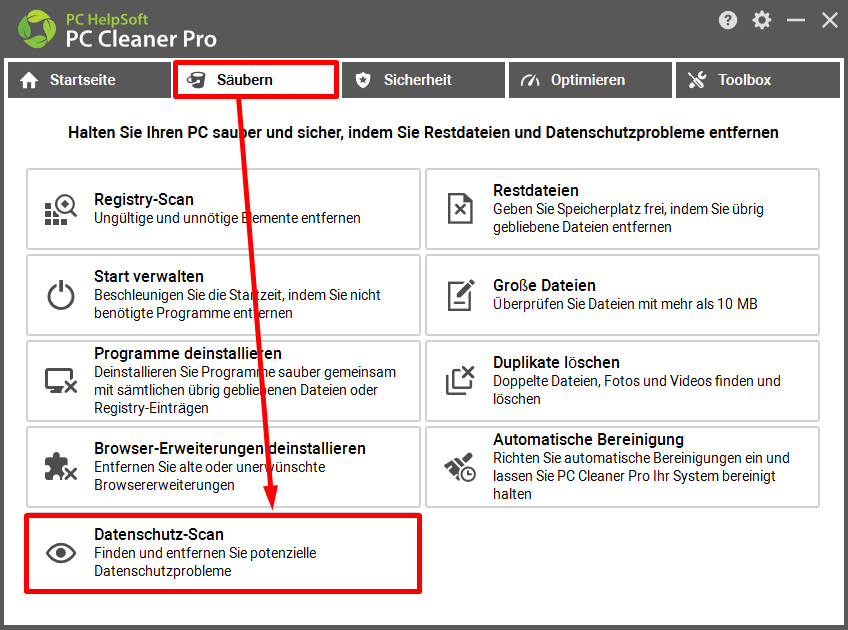Click the Programme deinstallieren monitor icon
The width and height of the screenshot is (848, 630).
click(61, 381)
